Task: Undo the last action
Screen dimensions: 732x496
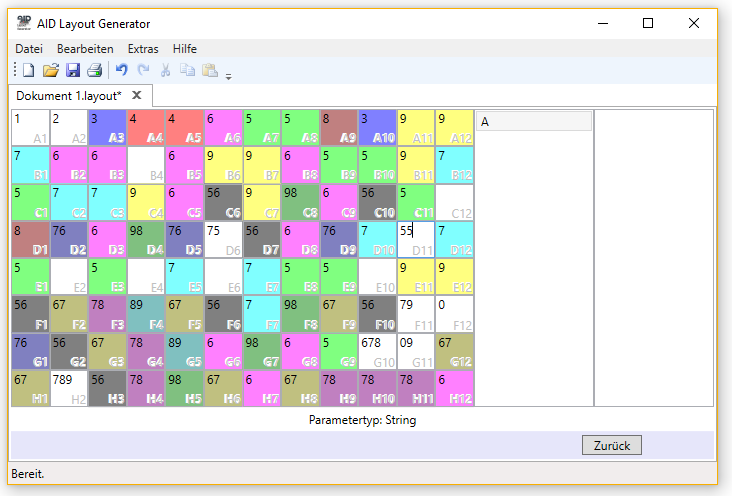Action: click(x=122, y=70)
